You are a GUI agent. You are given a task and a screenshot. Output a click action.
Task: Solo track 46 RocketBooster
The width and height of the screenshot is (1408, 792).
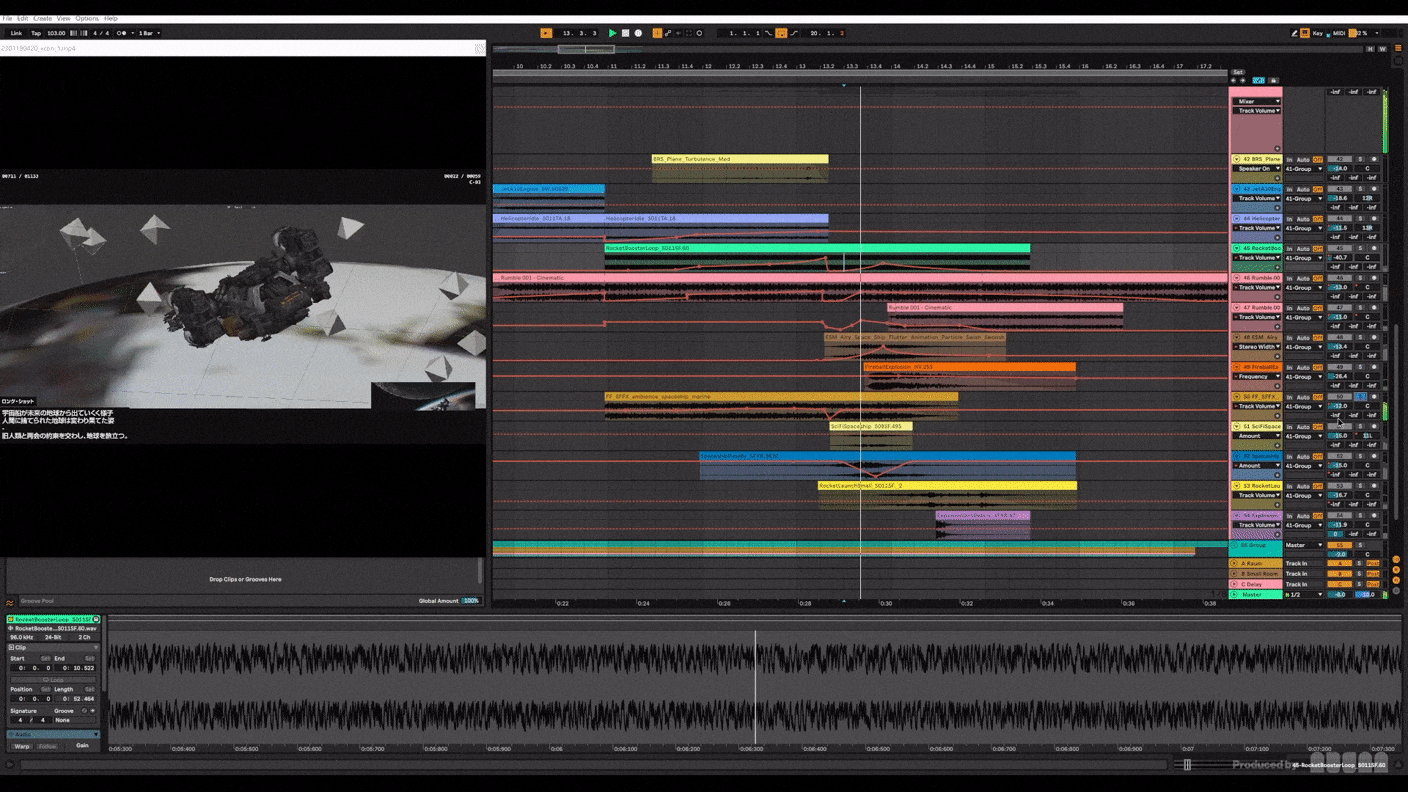pyautogui.click(x=1359, y=248)
